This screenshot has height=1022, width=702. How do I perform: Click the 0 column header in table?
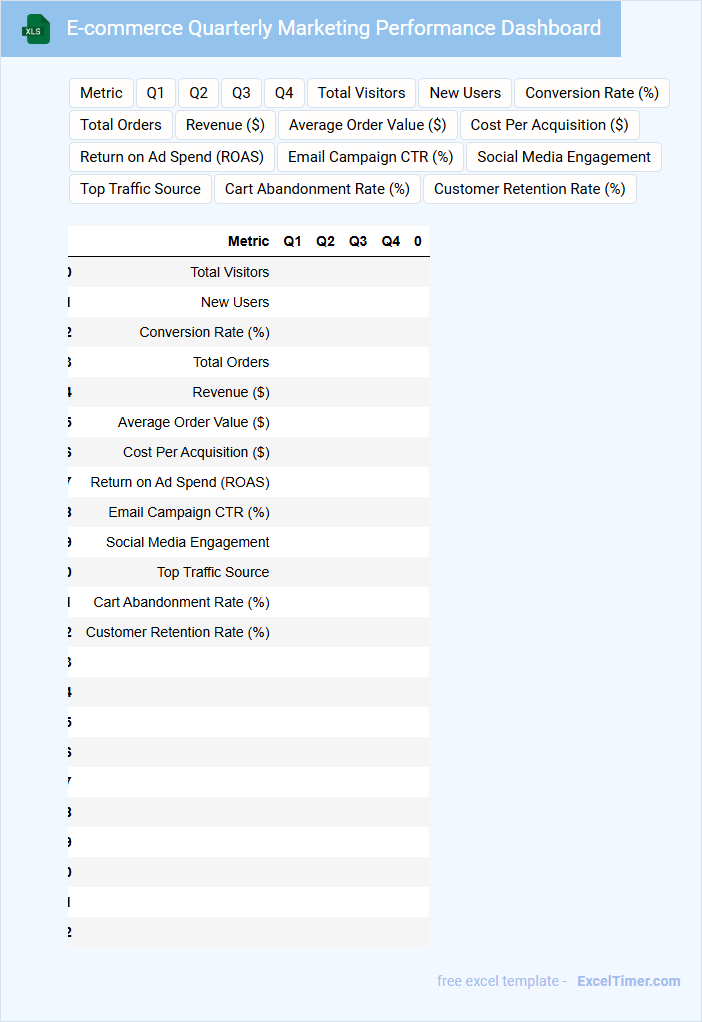(418, 241)
